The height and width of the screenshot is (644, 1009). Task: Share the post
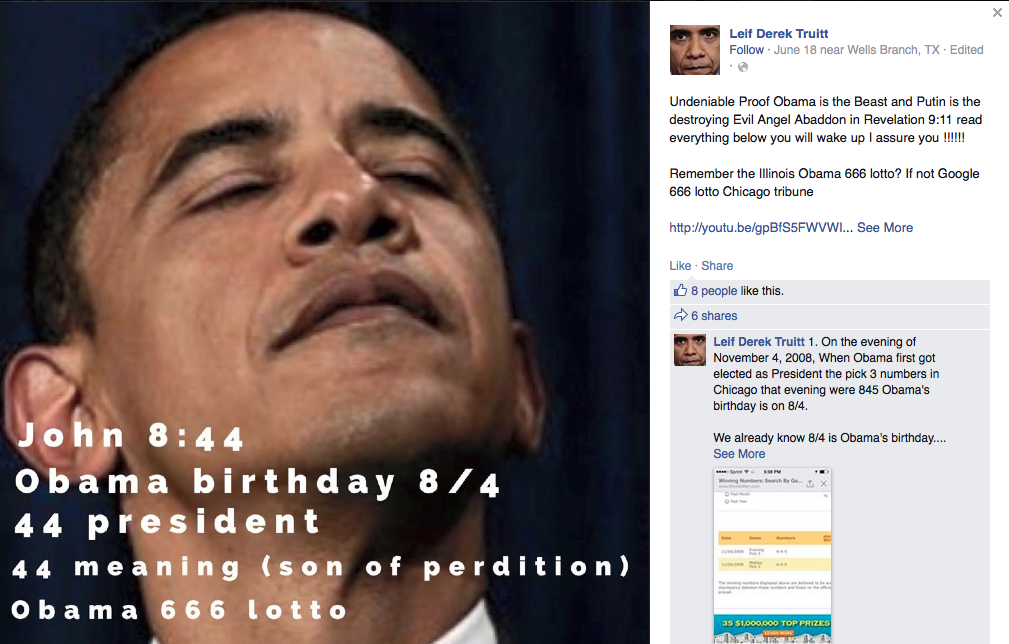click(717, 266)
